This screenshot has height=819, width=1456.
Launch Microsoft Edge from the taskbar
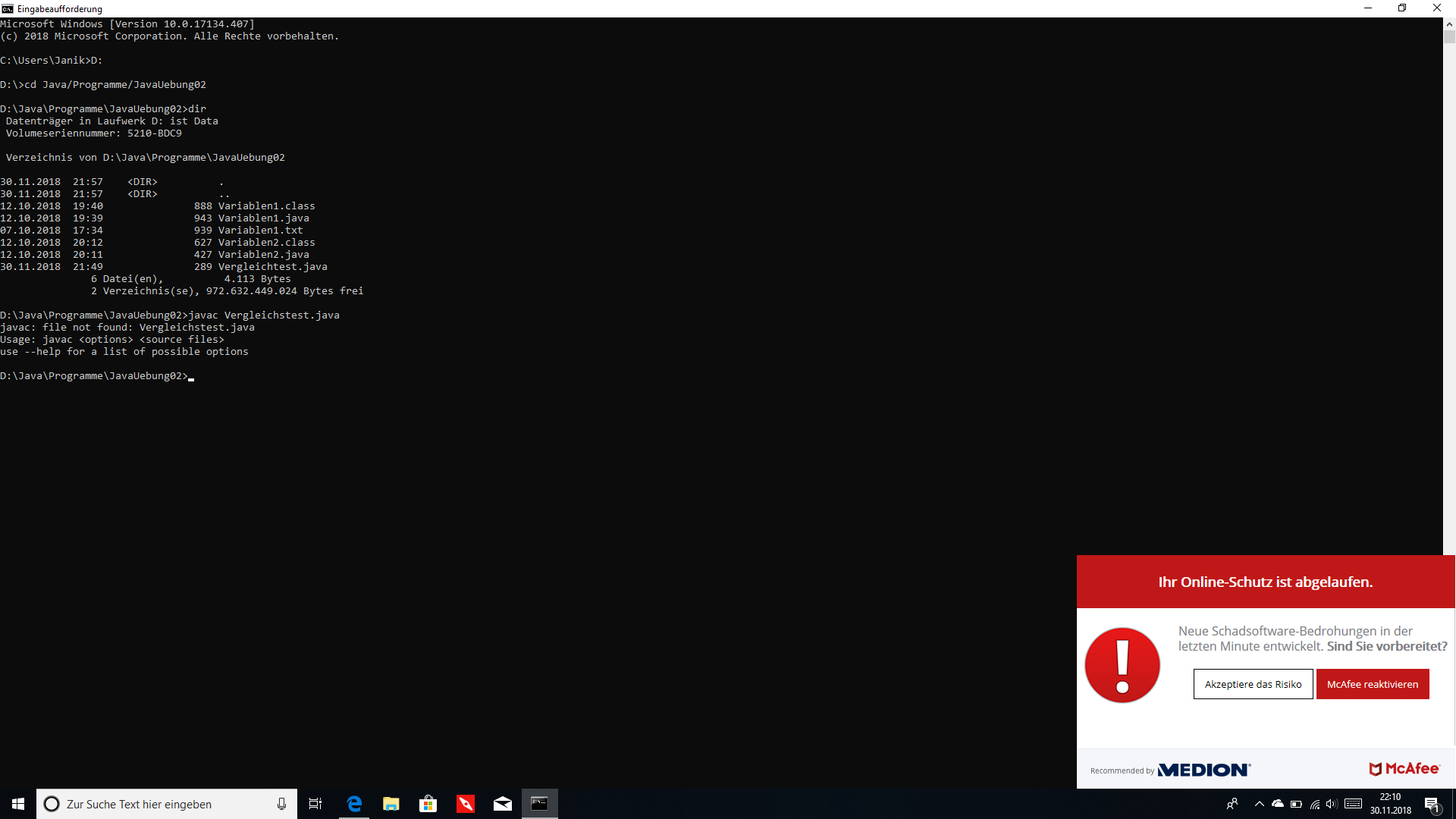(x=354, y=804)
